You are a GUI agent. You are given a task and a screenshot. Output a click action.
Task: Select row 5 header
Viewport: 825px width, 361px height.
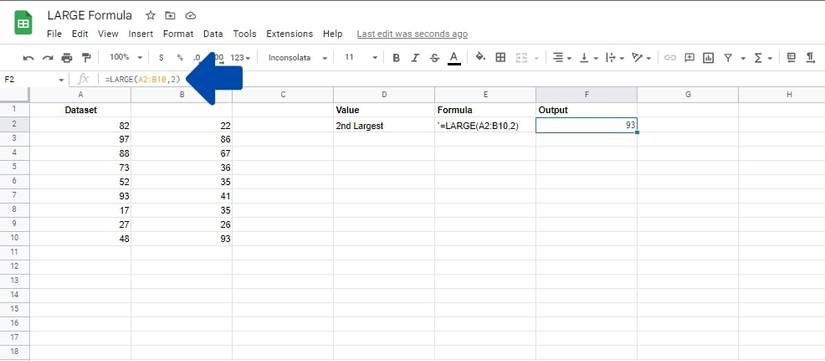[x=15, y=167]
